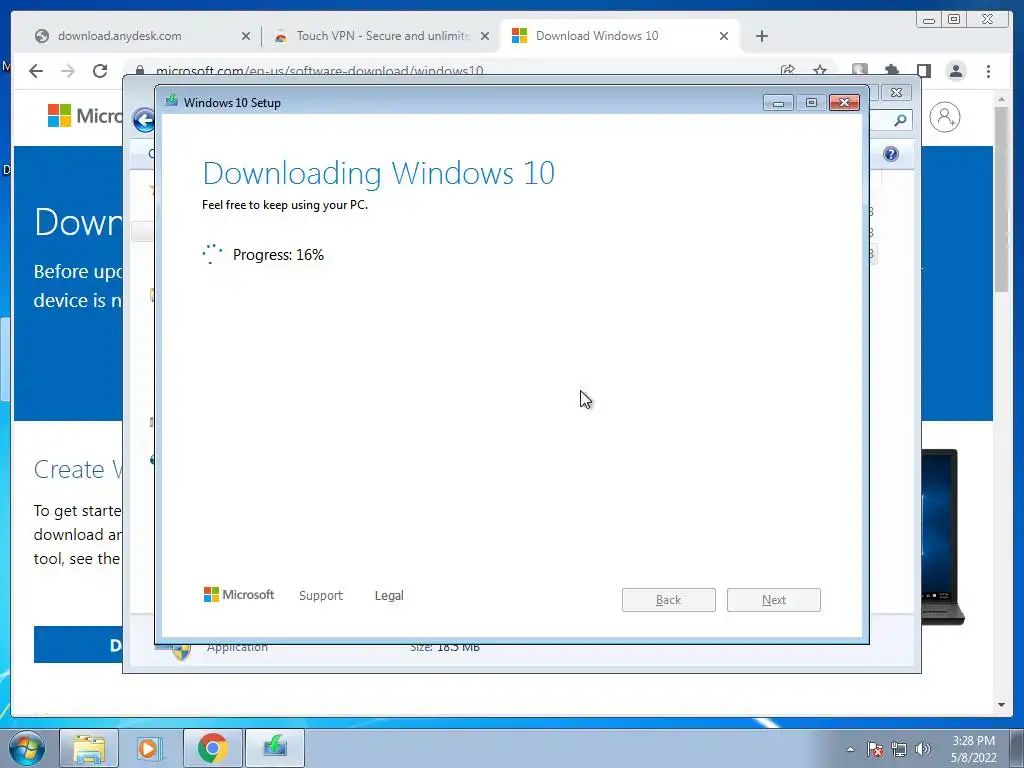
Task: Close the download.anydesk.com tab
Action: tap(246, 36)
